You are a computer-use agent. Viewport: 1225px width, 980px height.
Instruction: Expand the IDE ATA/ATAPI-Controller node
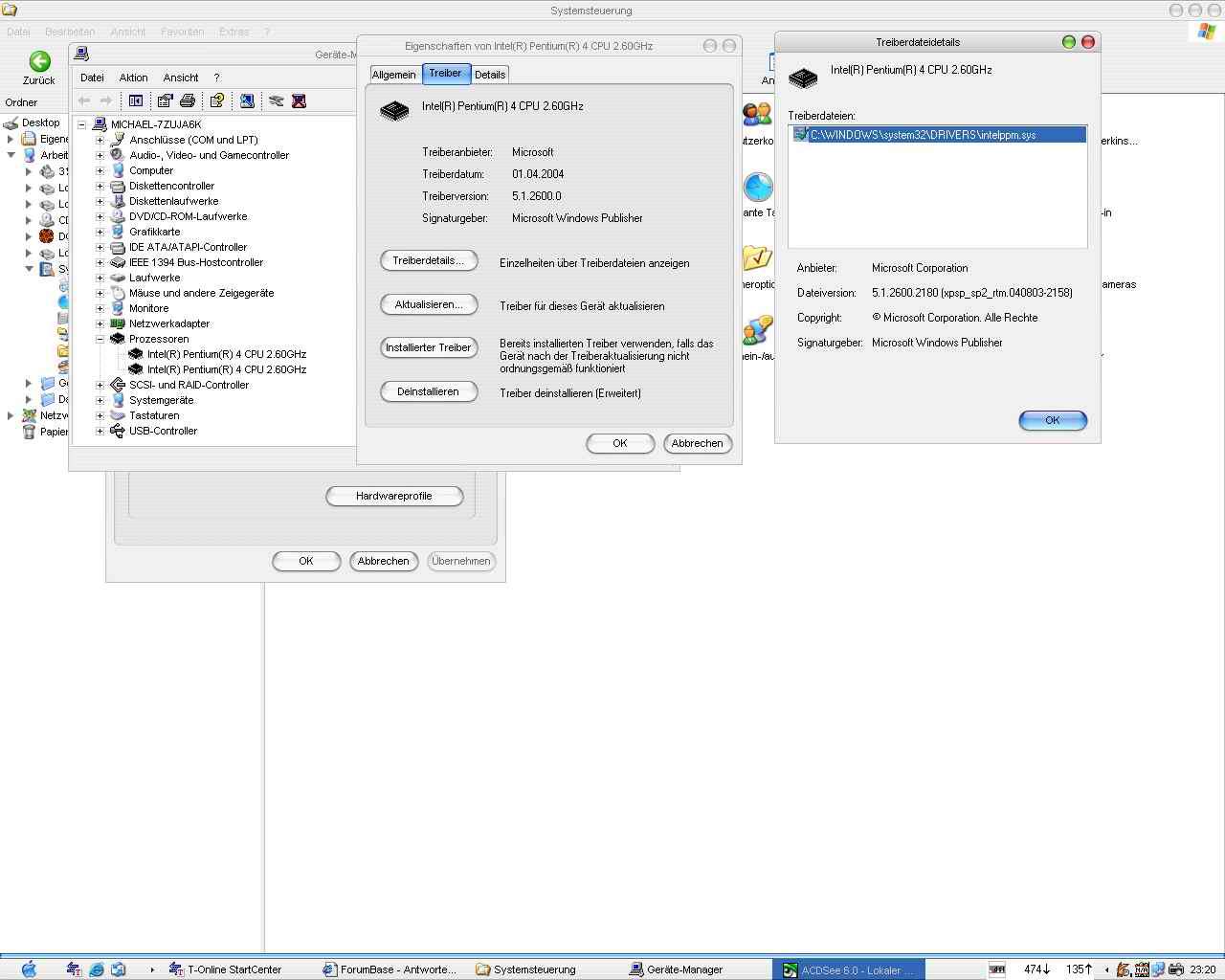pyautogui.click(x=100, y=247)
